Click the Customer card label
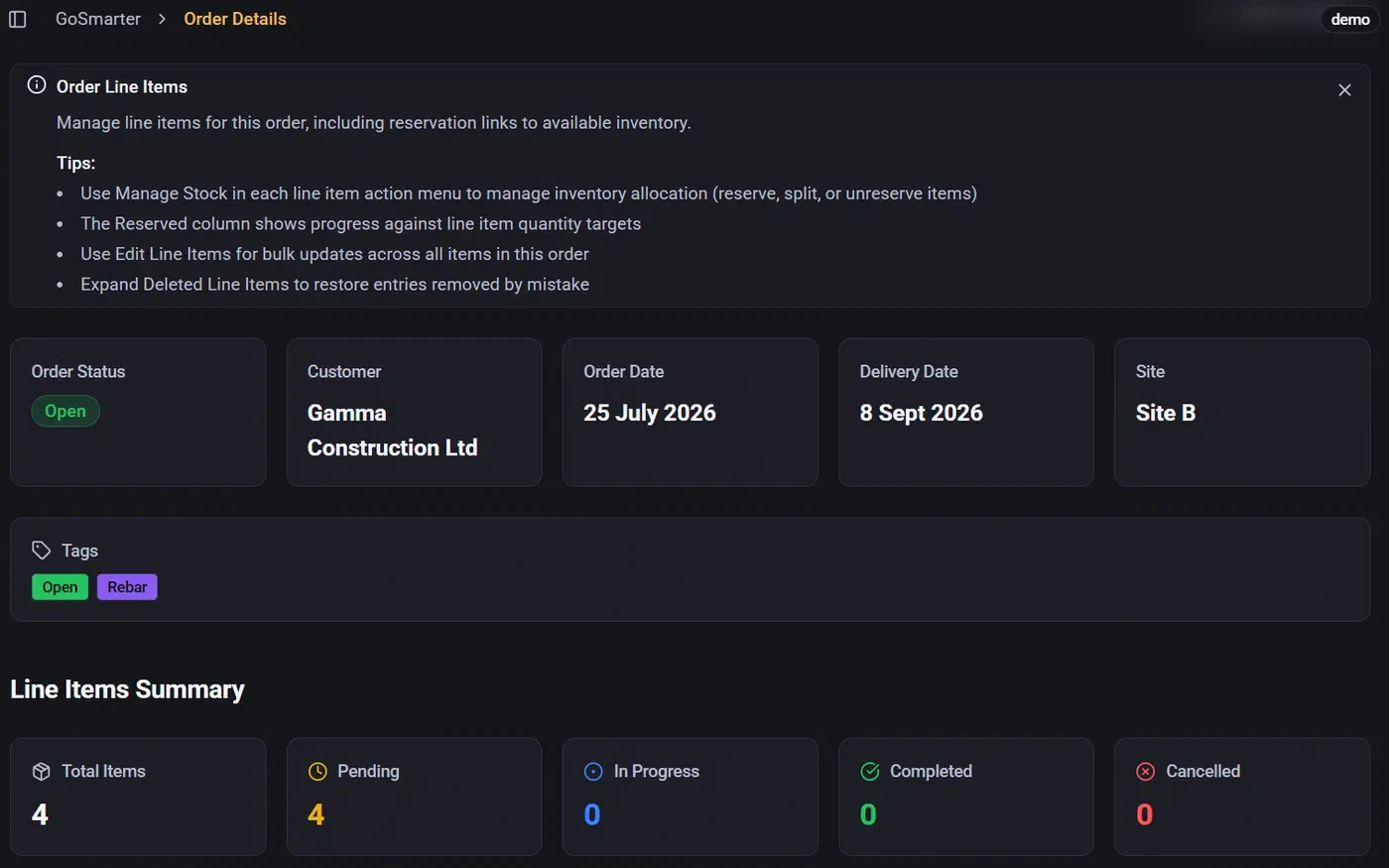The width and height of the screenshot is (1389, 868). point(344,371)
